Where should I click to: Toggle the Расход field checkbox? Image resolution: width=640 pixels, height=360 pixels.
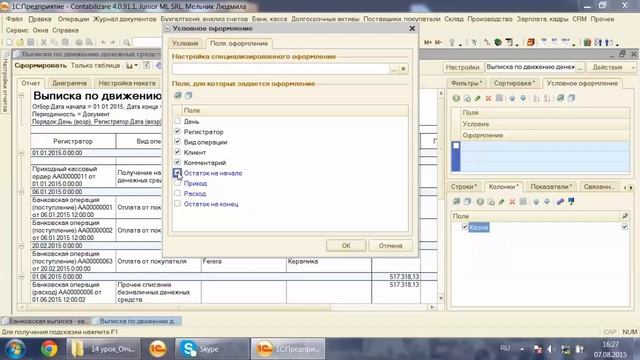(x=178, y=193)
